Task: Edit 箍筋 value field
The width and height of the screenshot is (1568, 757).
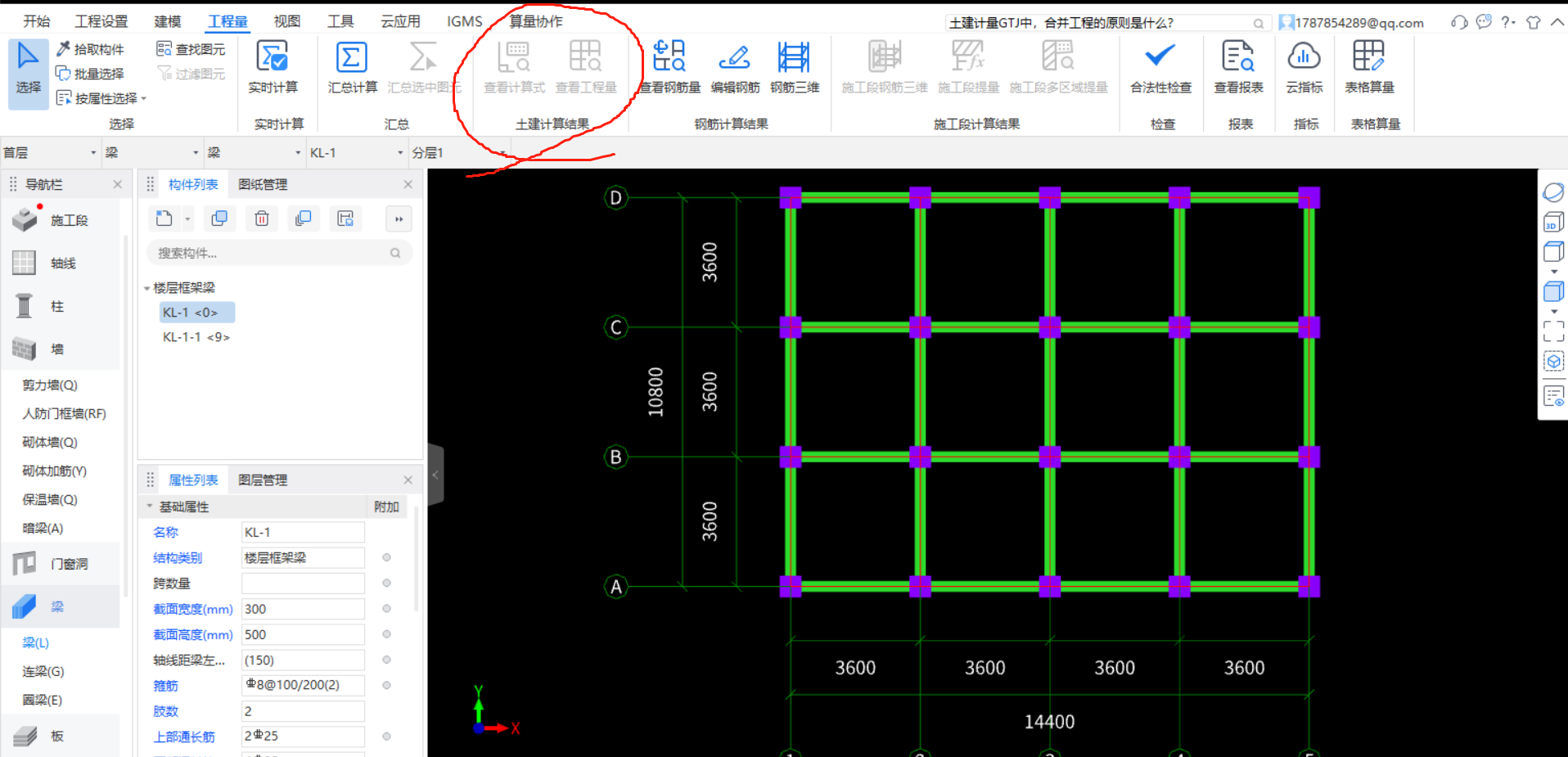Action: [x=303, y=685]
